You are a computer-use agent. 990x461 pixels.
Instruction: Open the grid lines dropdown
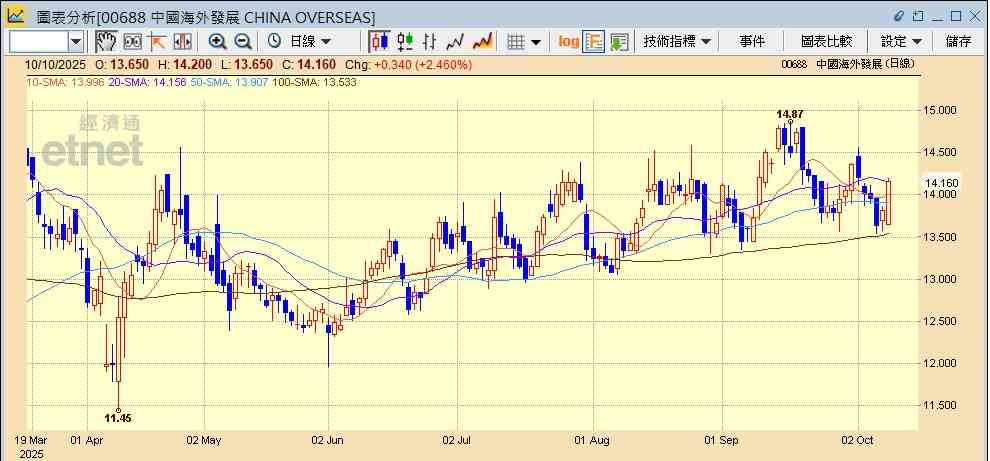(x=524, y=41)
